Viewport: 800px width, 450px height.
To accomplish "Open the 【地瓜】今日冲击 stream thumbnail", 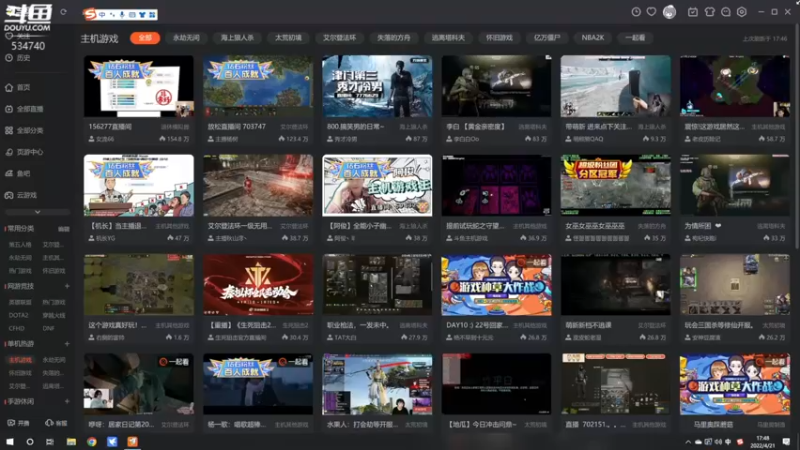I will click(x=496, y=384).
